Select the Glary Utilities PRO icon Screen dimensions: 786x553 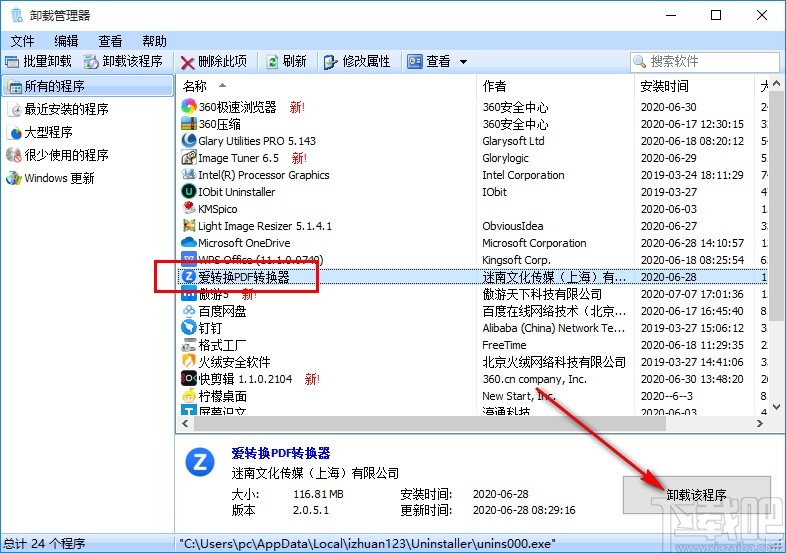click(188, 140)
